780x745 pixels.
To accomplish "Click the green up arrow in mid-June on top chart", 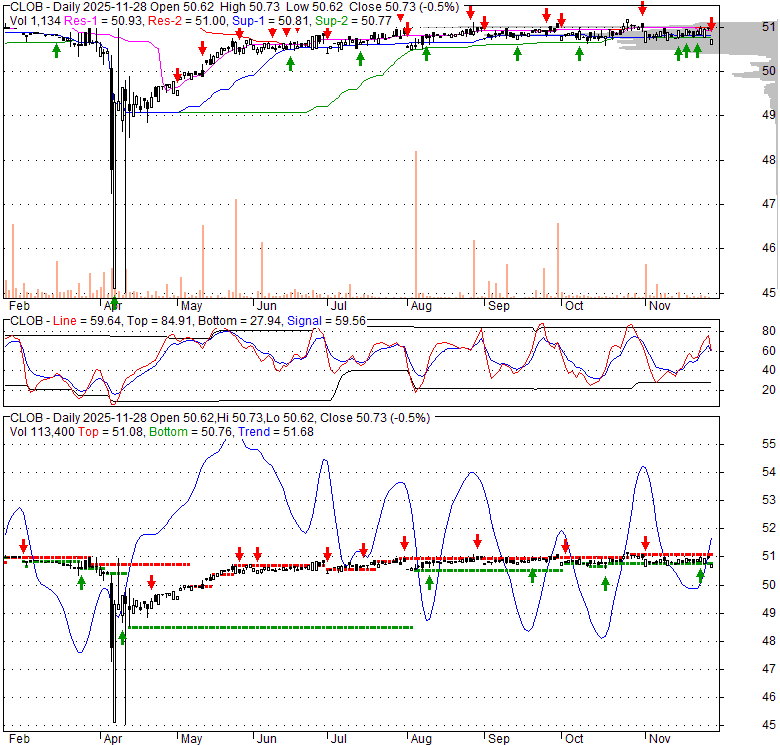I will coord(290,63).
